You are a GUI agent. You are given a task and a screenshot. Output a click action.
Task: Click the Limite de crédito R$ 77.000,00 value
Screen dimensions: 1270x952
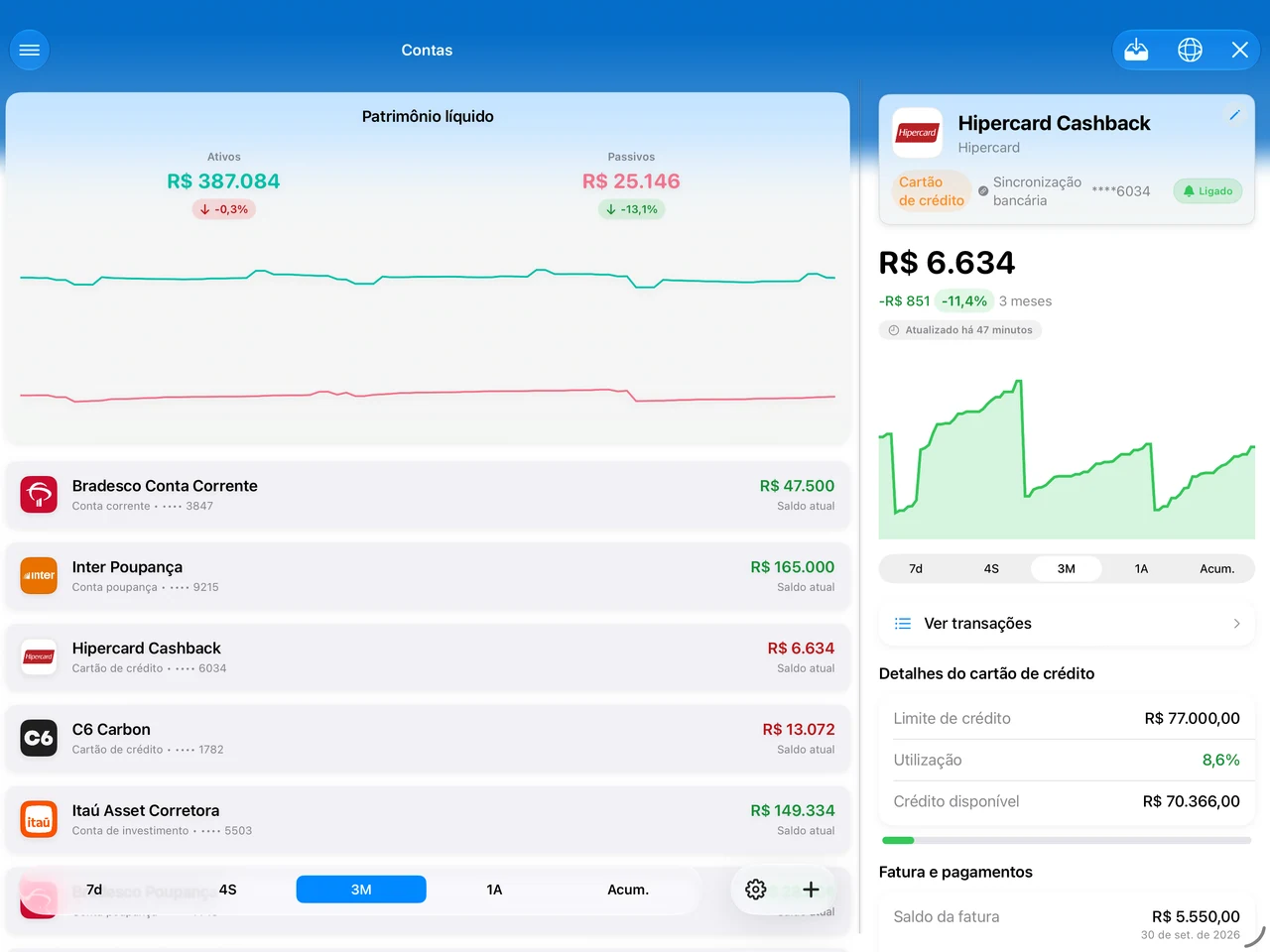(x=1192, y=719)
